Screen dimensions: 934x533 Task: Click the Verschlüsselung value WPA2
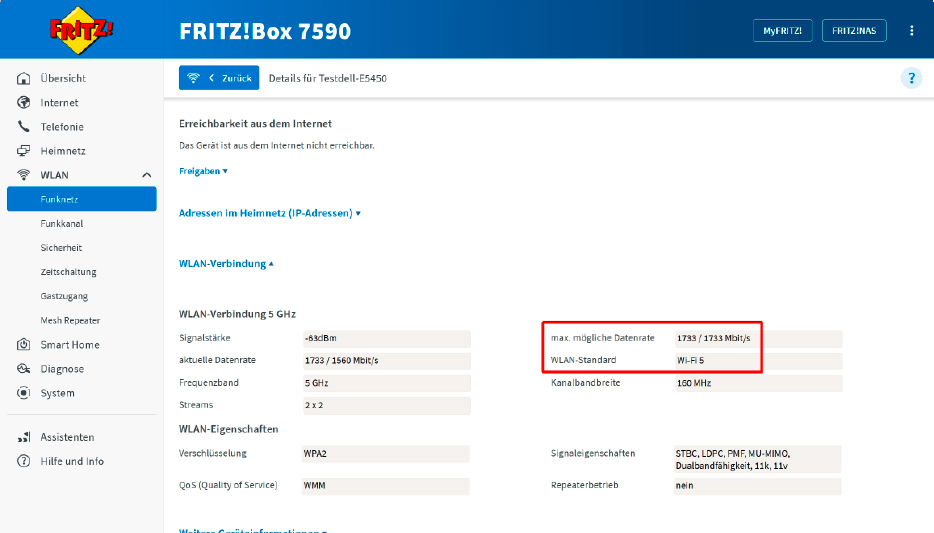click(385, 454)
